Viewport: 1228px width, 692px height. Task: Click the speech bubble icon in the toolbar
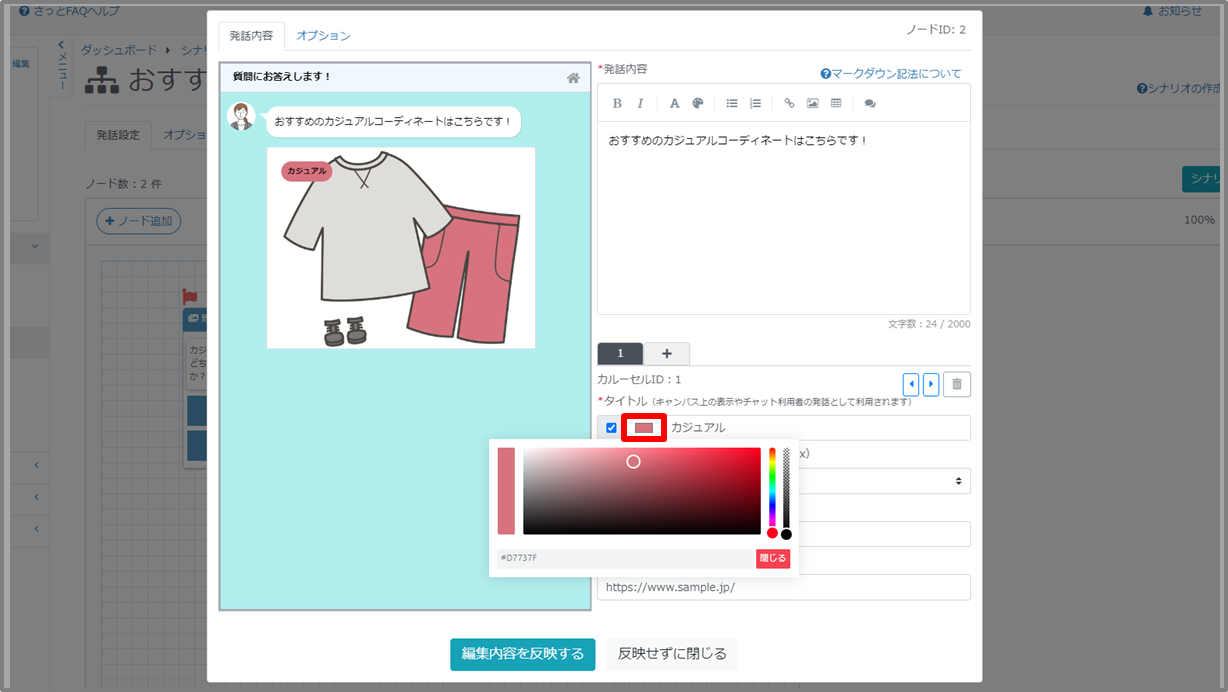coord(870,103)
